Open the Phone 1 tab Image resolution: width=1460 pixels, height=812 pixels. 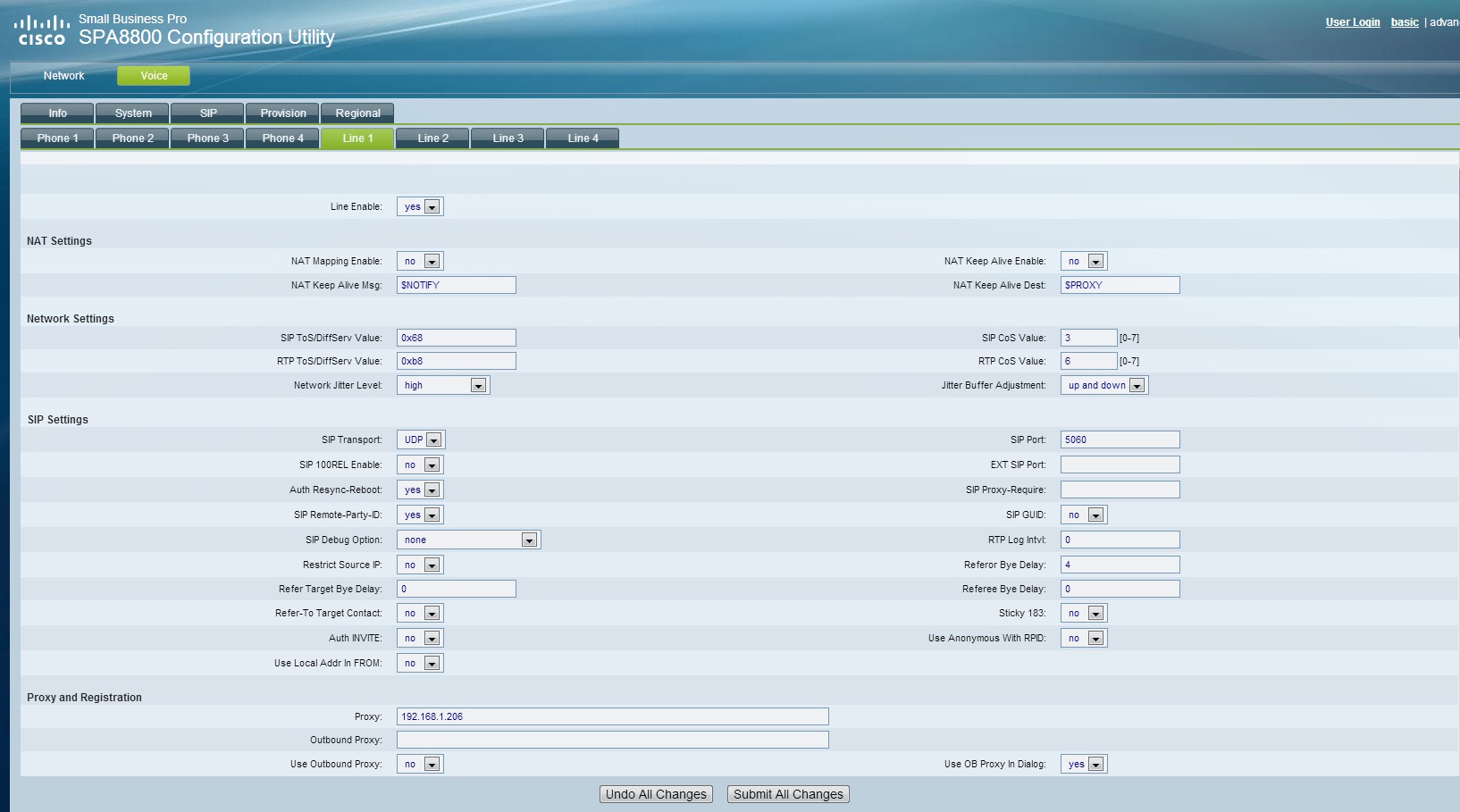click(57, 138)
